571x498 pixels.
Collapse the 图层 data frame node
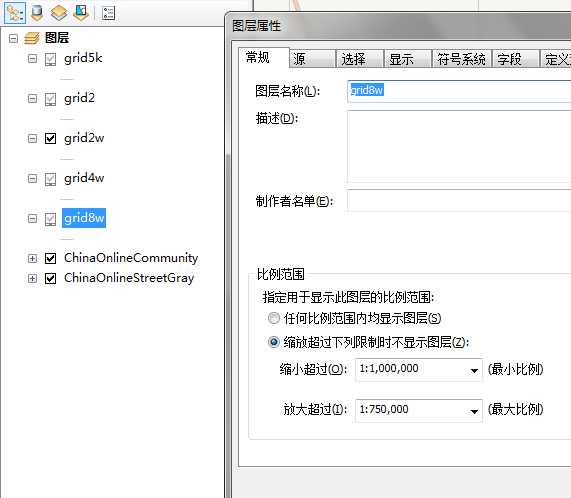click(13, 38)
